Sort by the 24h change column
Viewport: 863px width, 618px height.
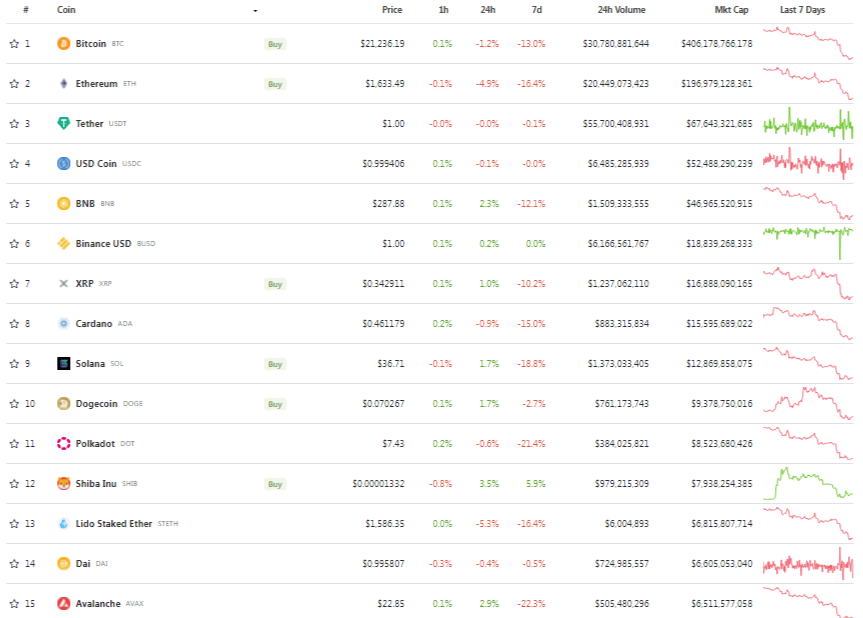[488, 10]
